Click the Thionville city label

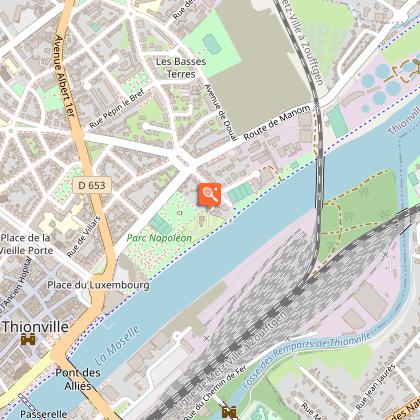click(x=36, y=327)
